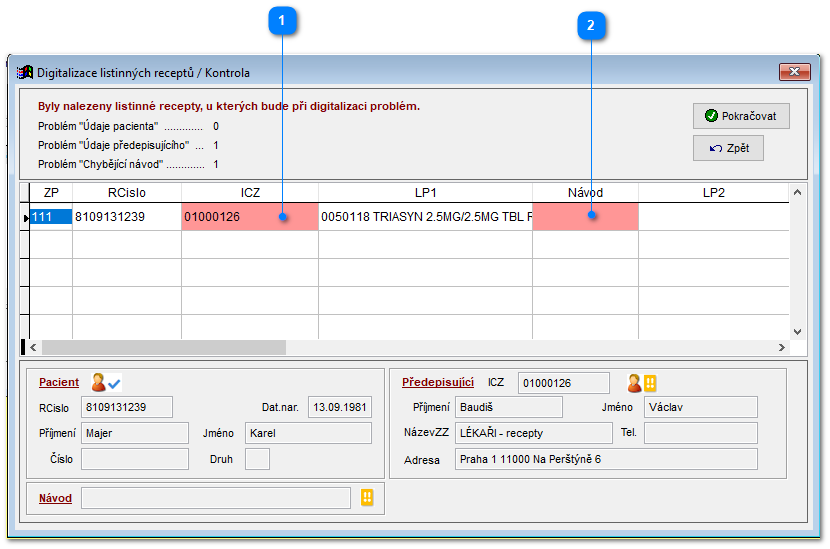830x549 pixels.
Task: Click the blue annotation marker number 2
Action: click(x=591, y=28)
